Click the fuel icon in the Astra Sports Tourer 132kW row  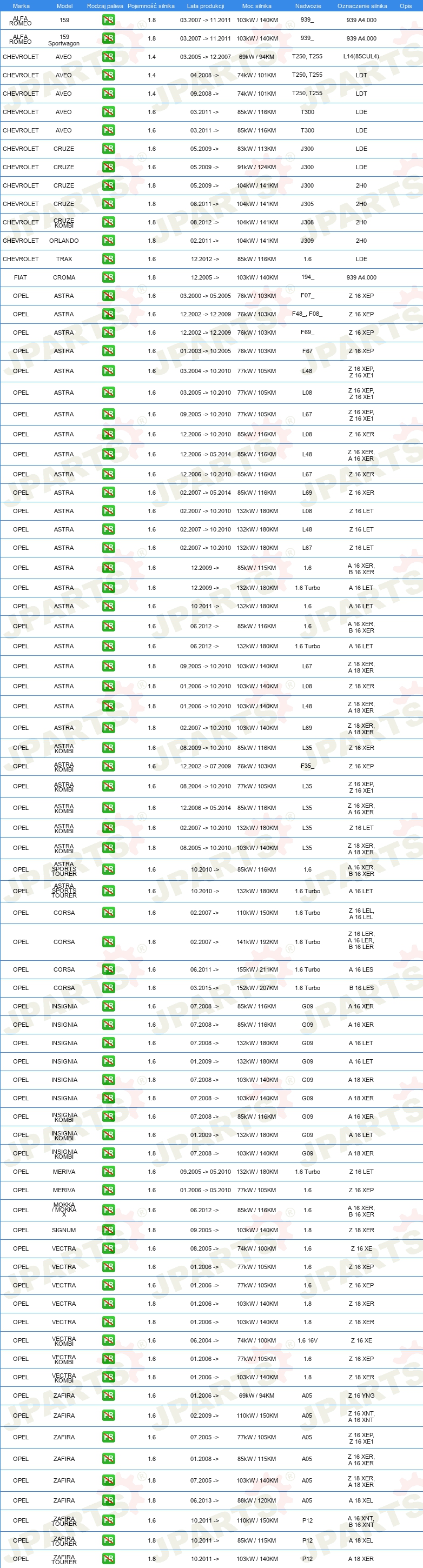108,891
